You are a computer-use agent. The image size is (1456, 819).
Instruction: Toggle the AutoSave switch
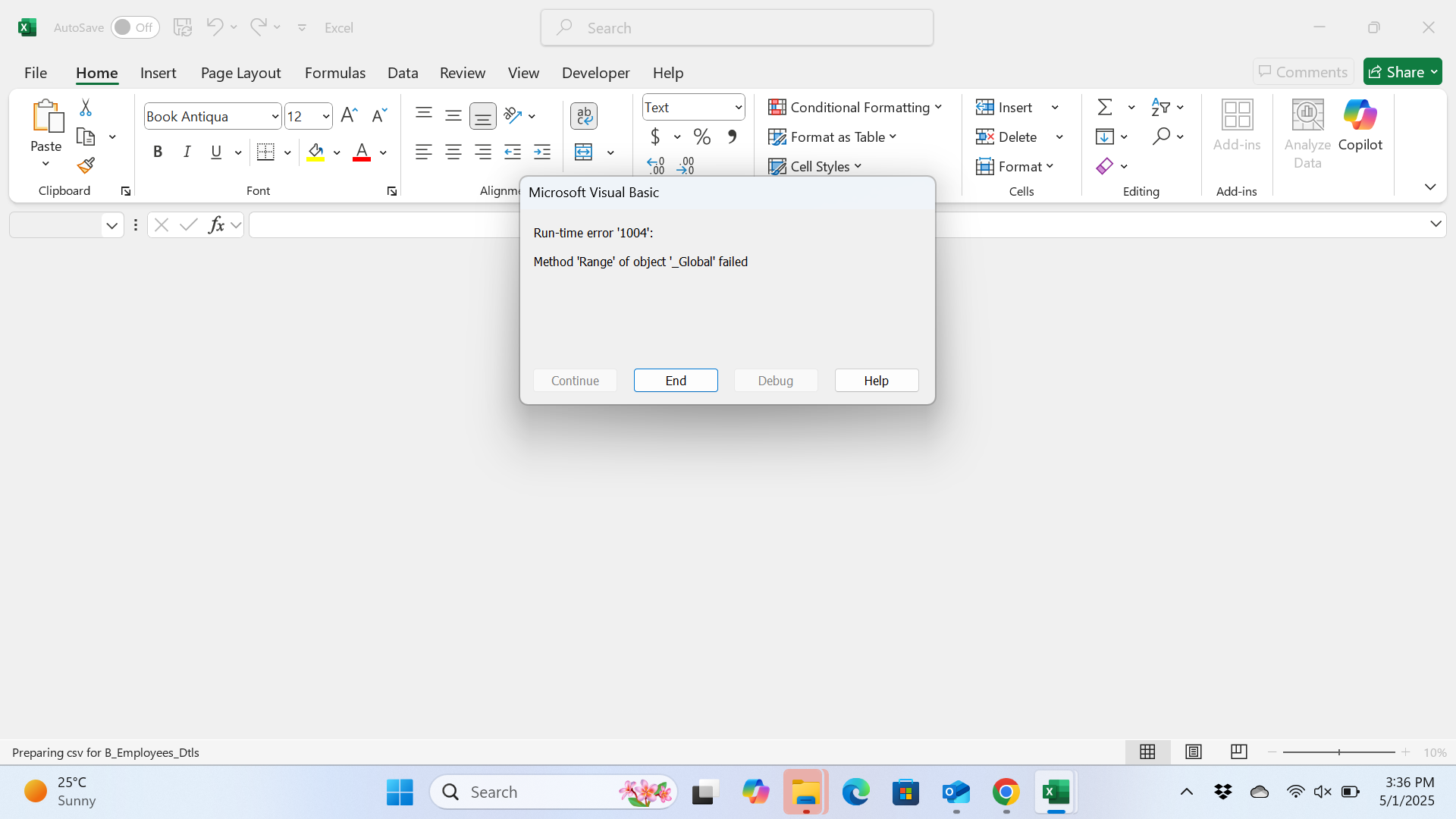pyautogui.click(x=135, y=27)
